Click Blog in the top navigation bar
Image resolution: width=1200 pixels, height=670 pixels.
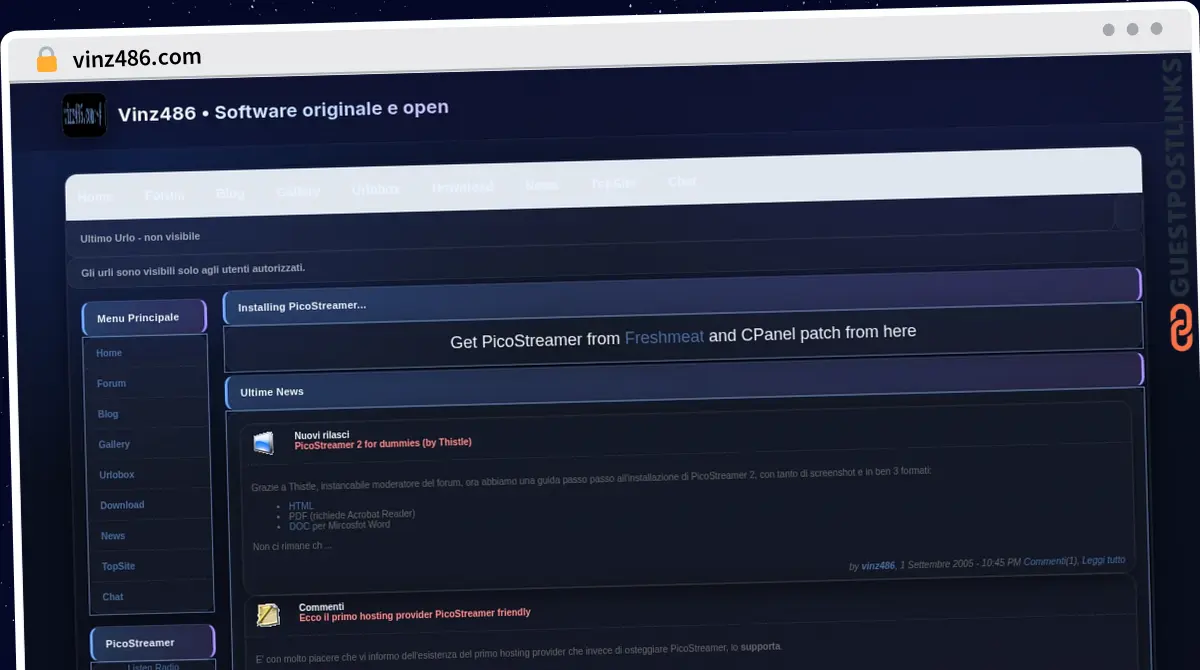click(x=230, y=193)
